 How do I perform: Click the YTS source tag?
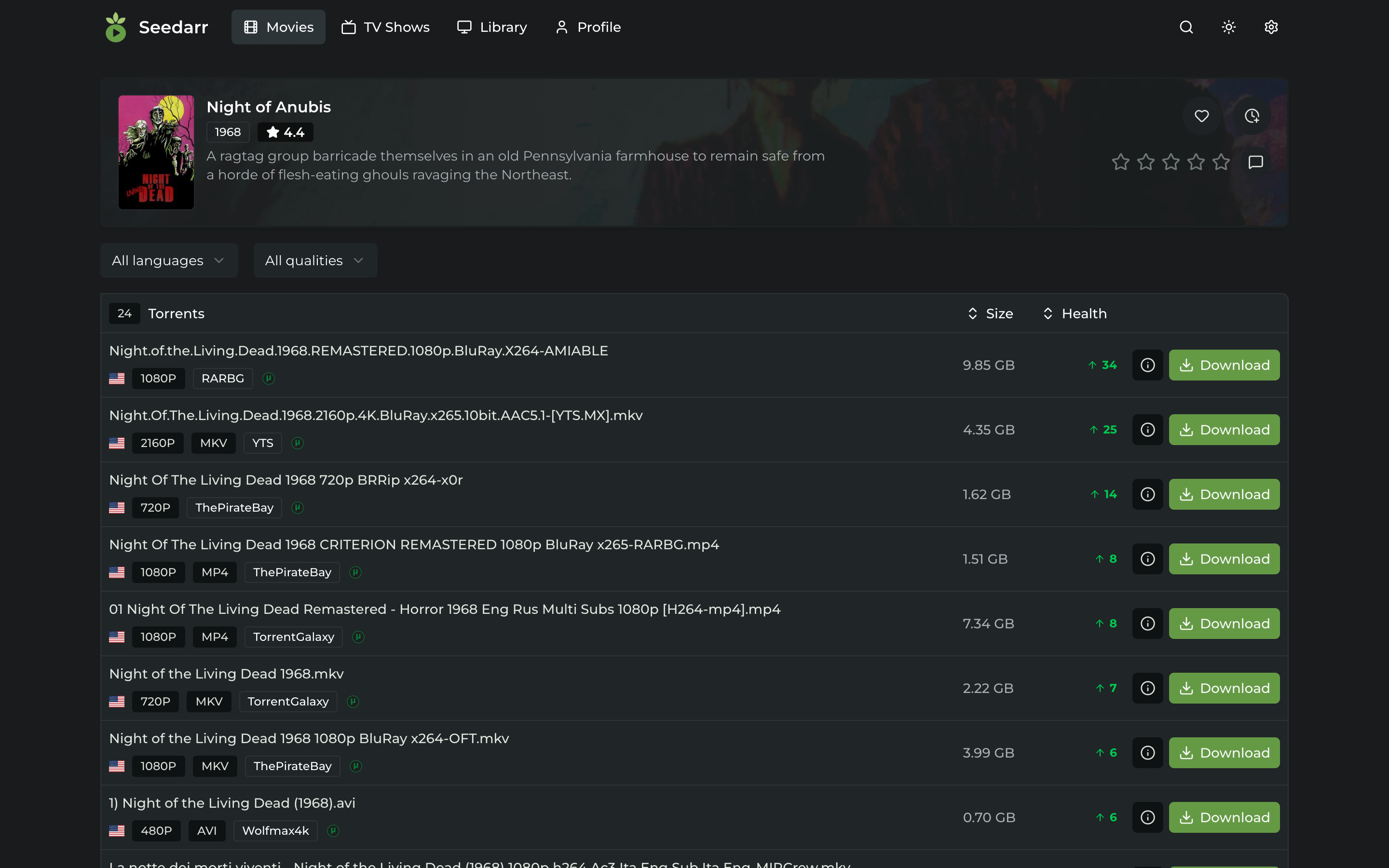[263, 443]
